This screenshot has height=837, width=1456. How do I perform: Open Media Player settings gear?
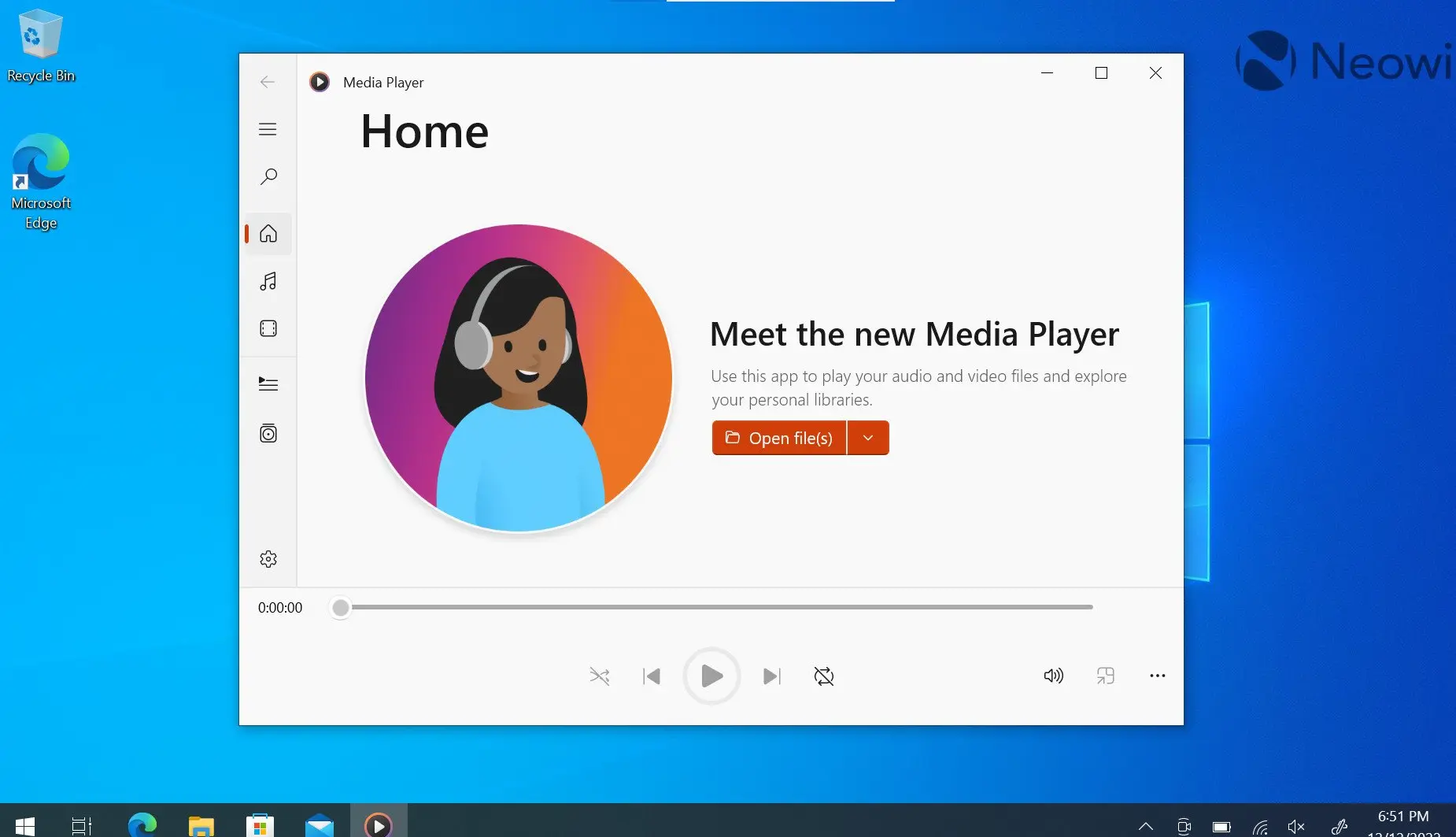point(268,559)
